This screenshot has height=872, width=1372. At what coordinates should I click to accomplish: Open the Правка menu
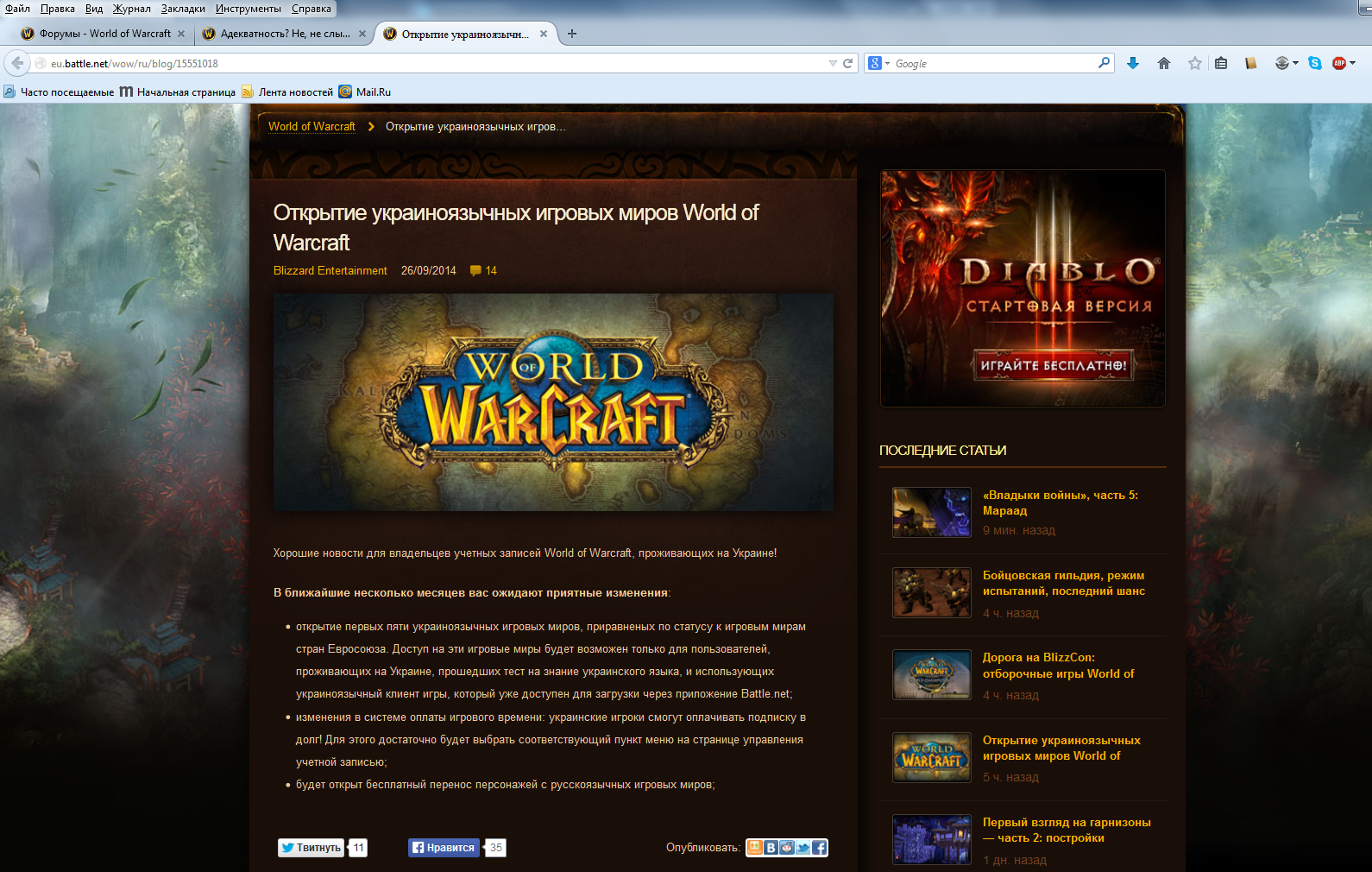[57, 9]
